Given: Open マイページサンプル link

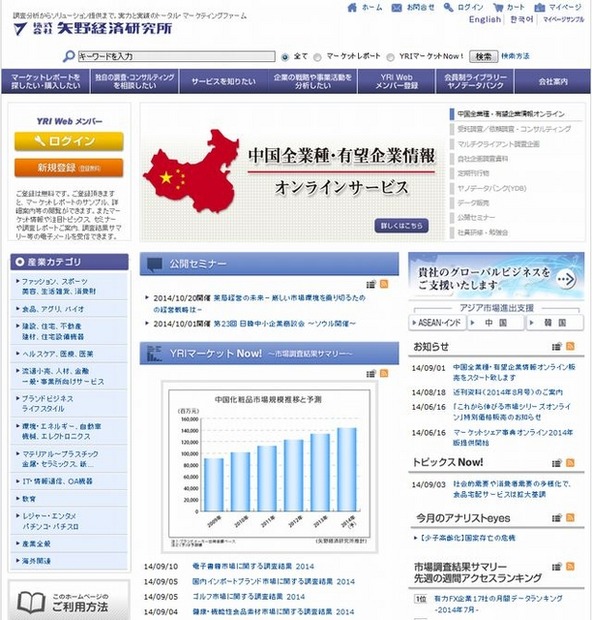Looking at the screenshot, I should [563, 19].
